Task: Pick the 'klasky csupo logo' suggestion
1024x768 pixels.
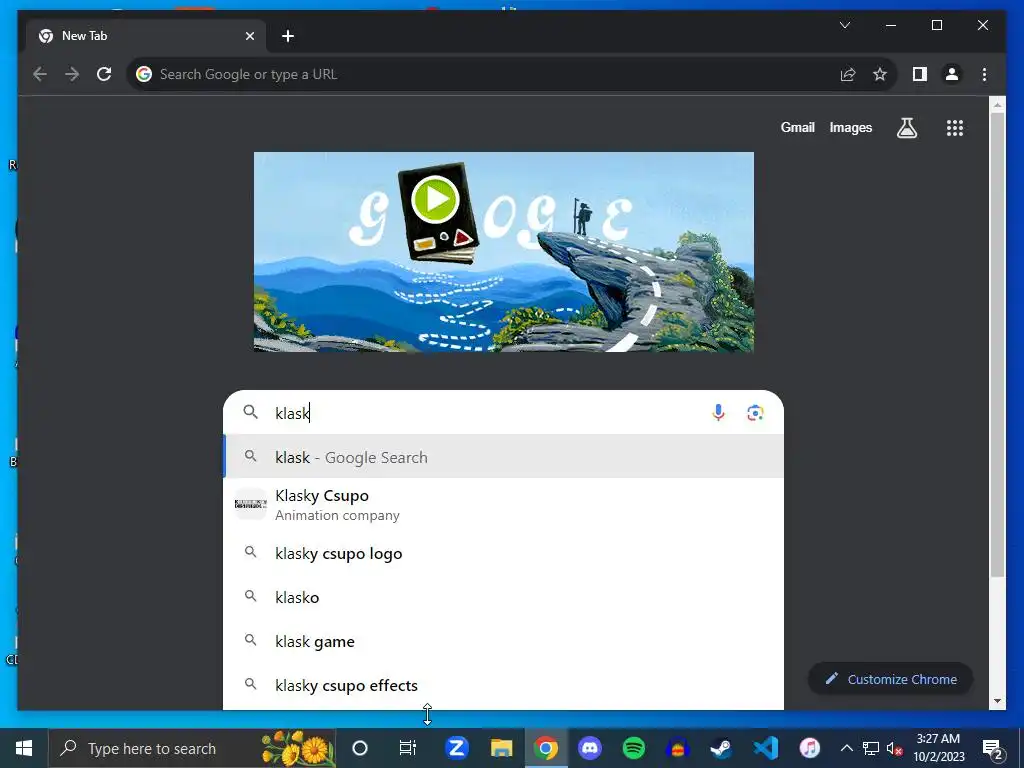Action: (504, 554)
